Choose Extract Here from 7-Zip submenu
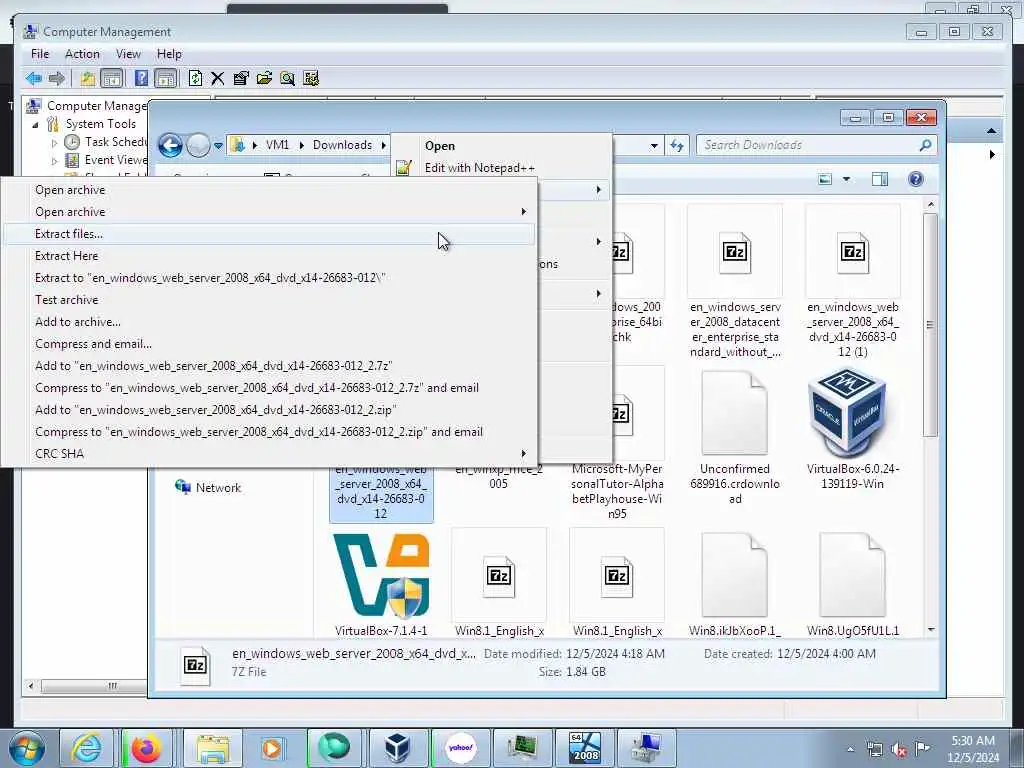Image resolution: width=1024 pixels, height=768 pixels. pos(268,256)
